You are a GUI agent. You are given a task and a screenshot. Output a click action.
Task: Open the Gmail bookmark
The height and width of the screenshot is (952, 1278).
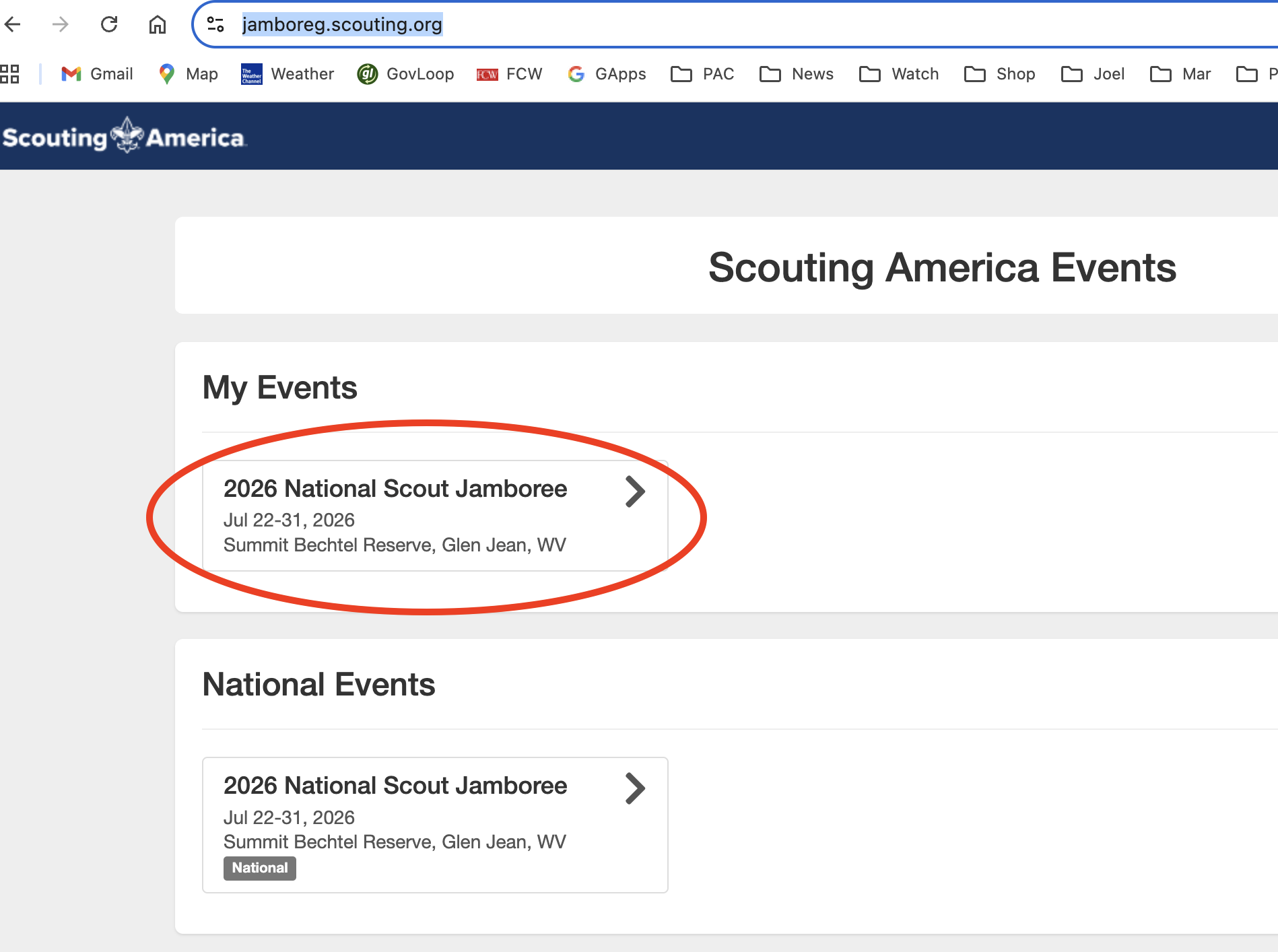click(x=97, y=74)
